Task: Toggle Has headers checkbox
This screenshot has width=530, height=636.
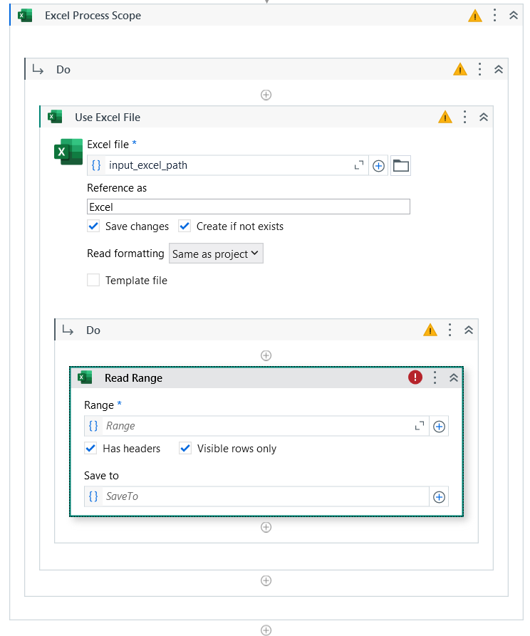Action: tap(90, 448)
